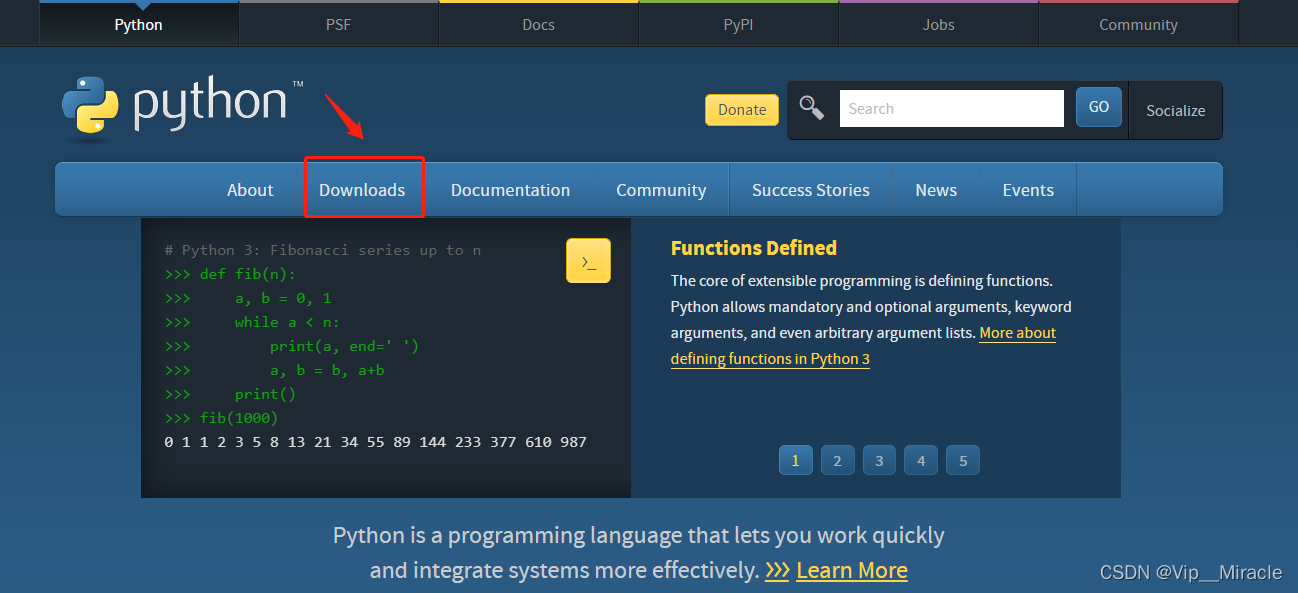This screenshot has height=593, width=1298.
Task: Click the '# Python 3: Fibonacci series' comment
Action: click(x=323, y=250)
